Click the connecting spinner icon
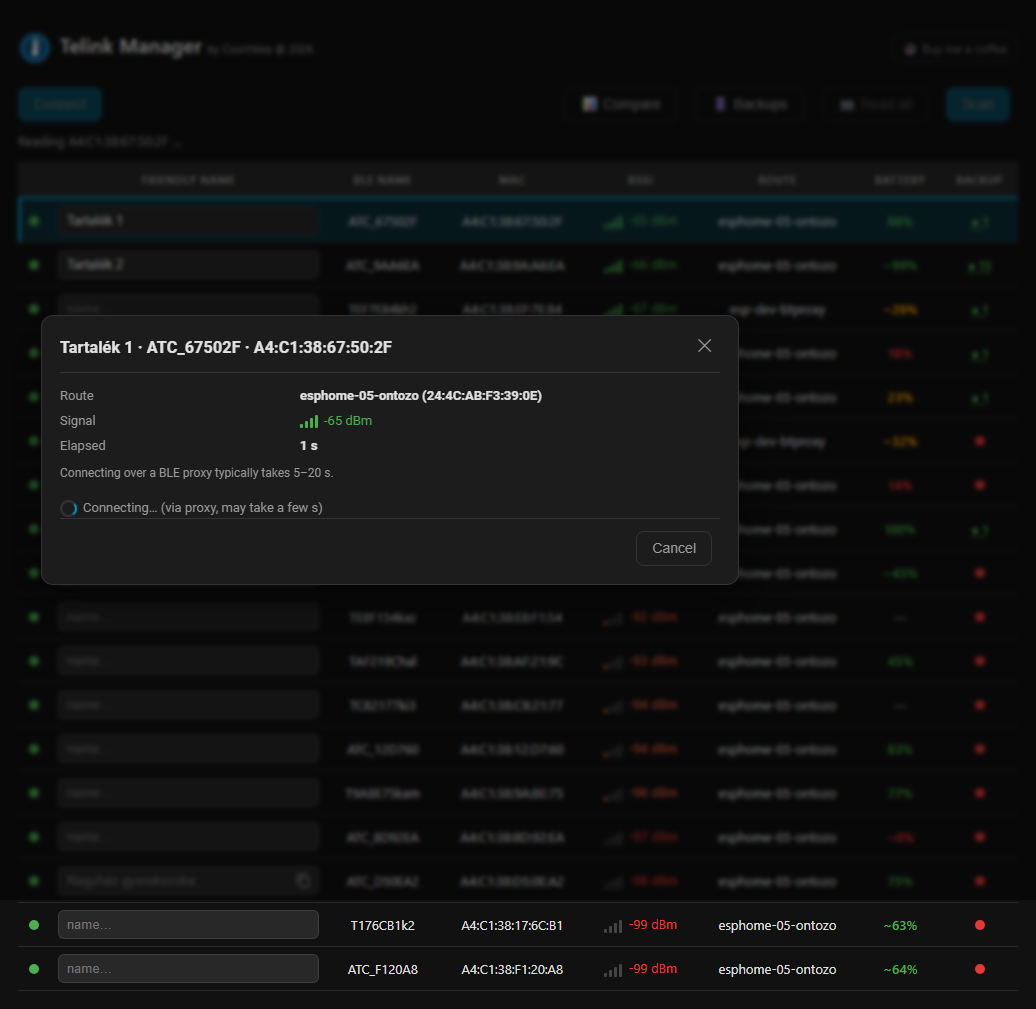Viewport: 1036px width, 1009px height. [x=69, y=507]
